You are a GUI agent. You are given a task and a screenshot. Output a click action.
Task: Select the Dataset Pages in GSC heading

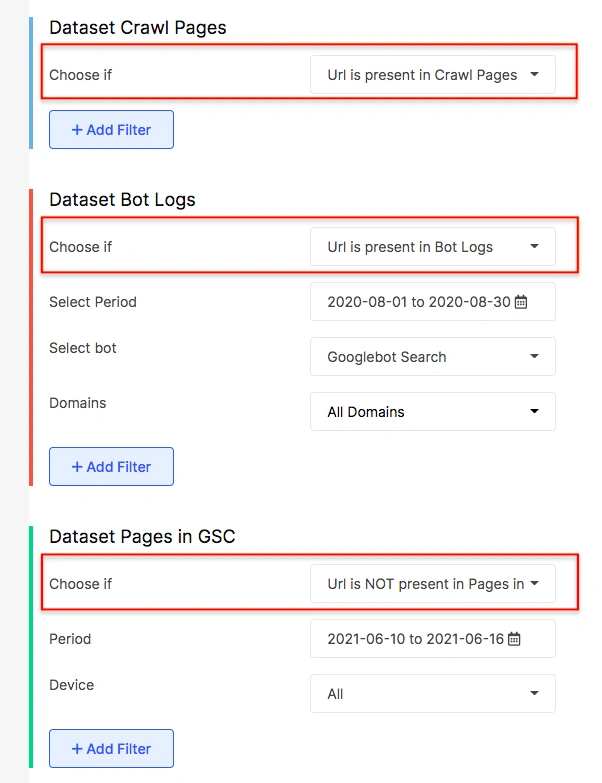[x=142, y=537]
